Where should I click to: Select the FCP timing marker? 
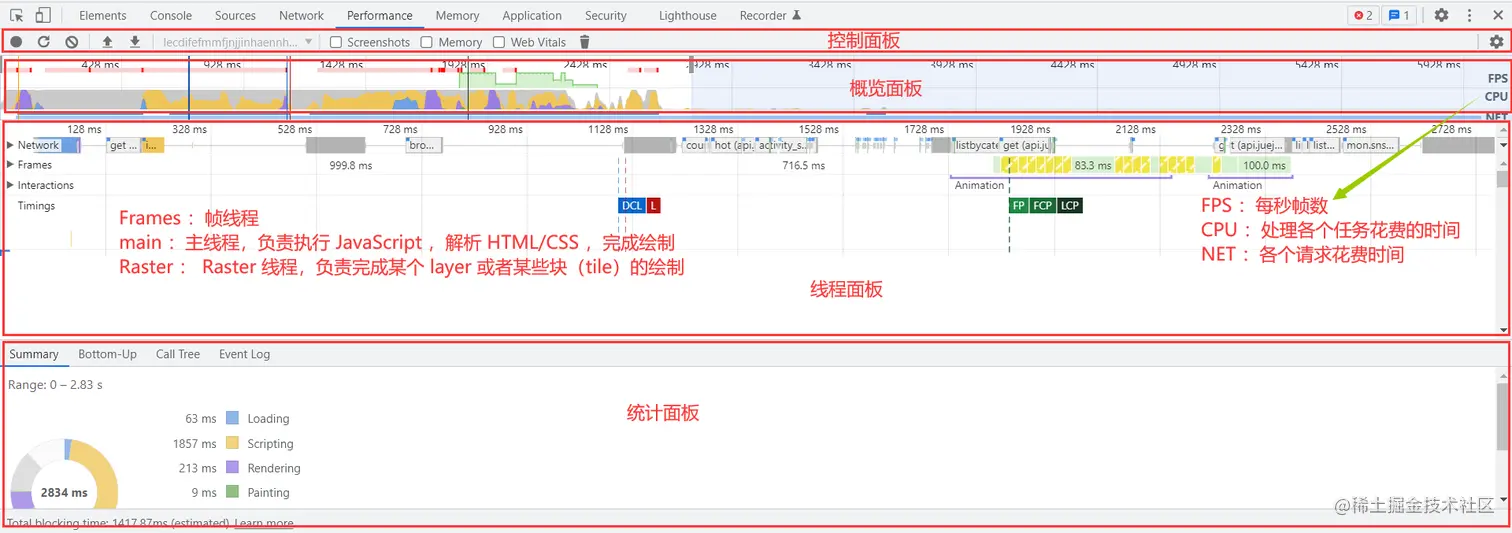(1043, 205)
